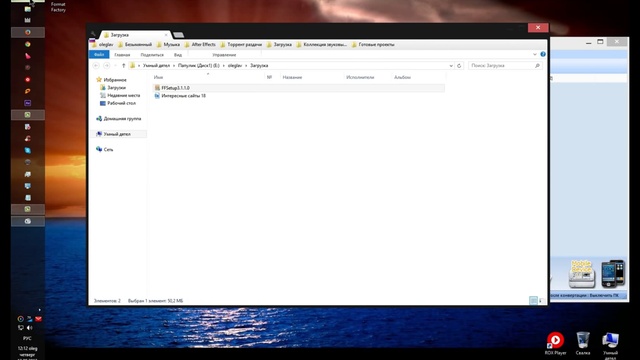
Task: Click the Корзина recycle bin icon
Action: coord(582,343)
